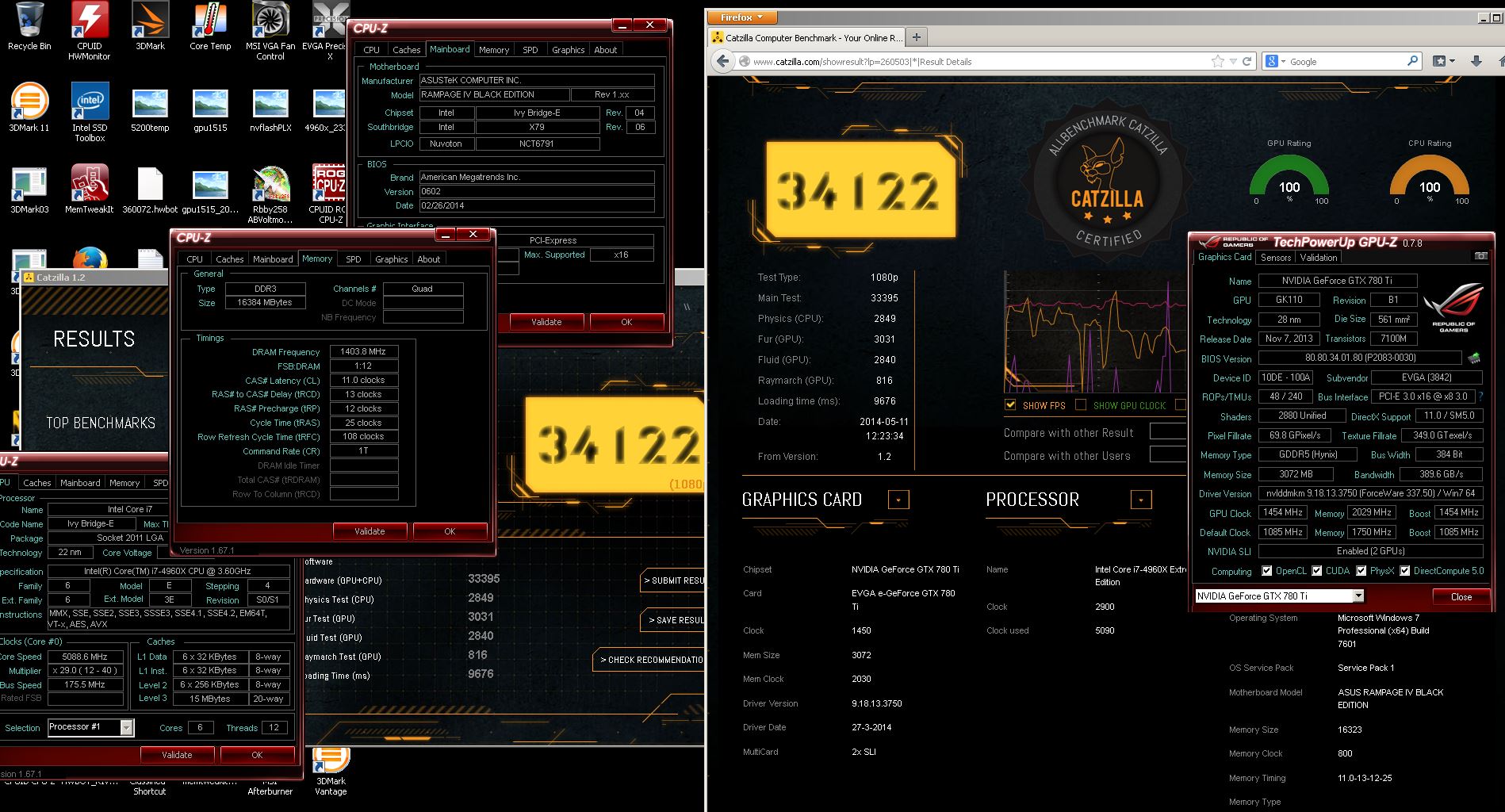
Task: Launch Intel SSD Toolbox shortcut
Action: click(x=90, y=113)
